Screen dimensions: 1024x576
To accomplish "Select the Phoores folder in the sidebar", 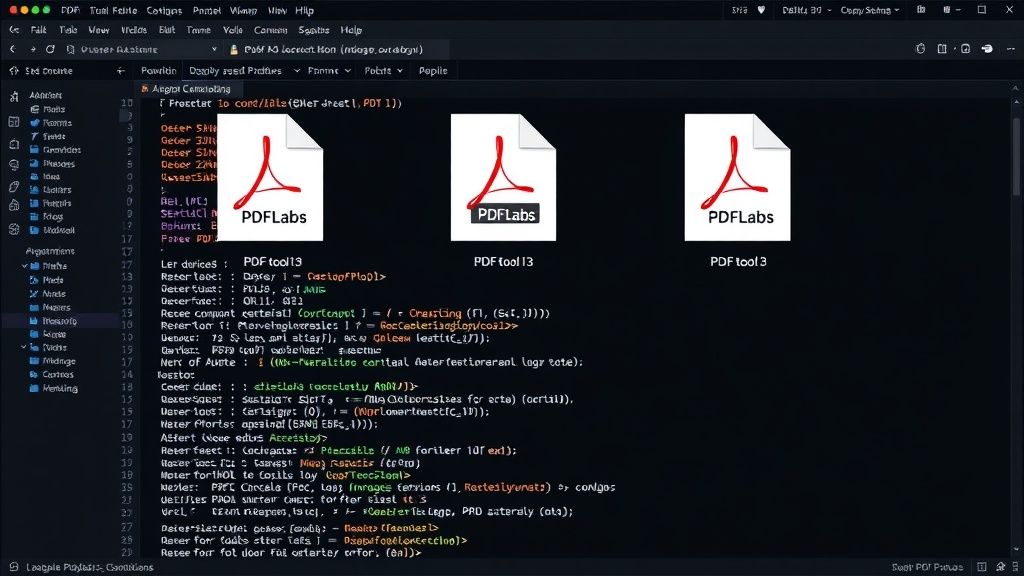I will pos(52,164).
